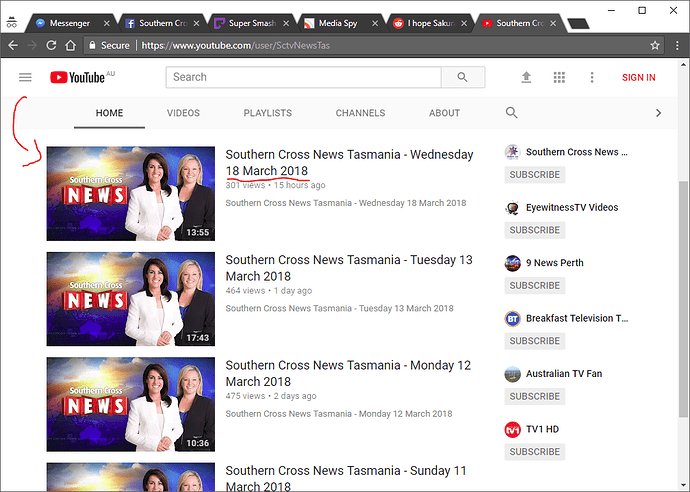Viewport: 690px width, 492px height.
Task: Close the Media Spy tab
Action: coord(375,23)
